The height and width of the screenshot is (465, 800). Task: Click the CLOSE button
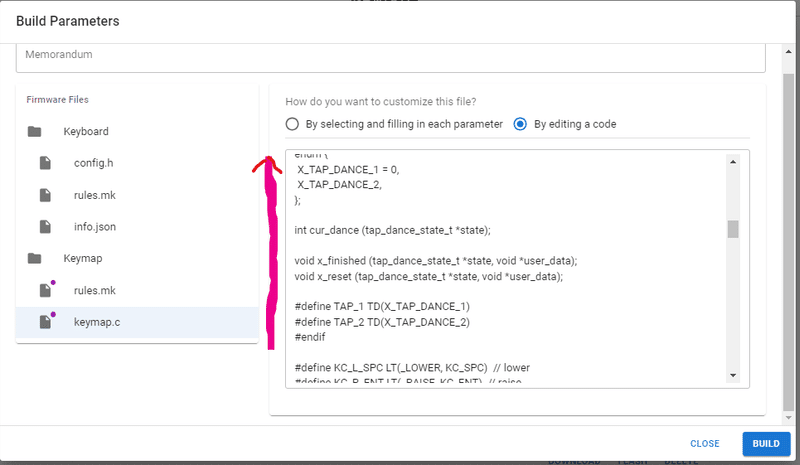click(704, 443)
